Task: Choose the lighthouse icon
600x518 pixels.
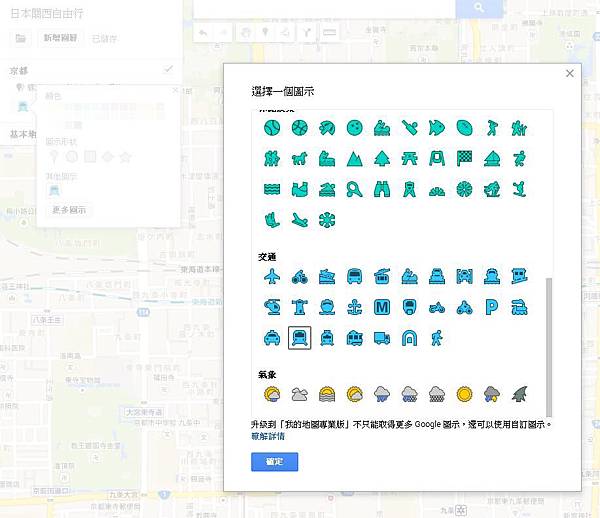Action: (x=300, y=307)
